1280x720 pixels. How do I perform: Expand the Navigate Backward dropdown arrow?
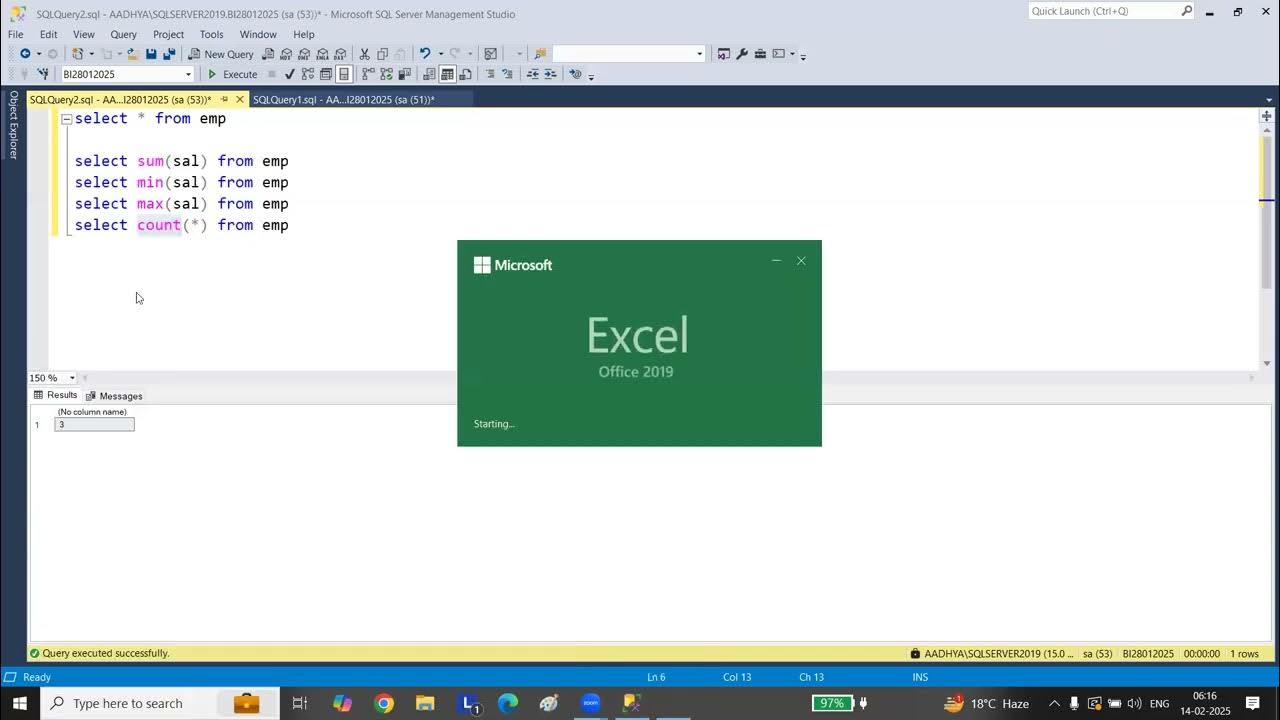click(x=39, y=54)
